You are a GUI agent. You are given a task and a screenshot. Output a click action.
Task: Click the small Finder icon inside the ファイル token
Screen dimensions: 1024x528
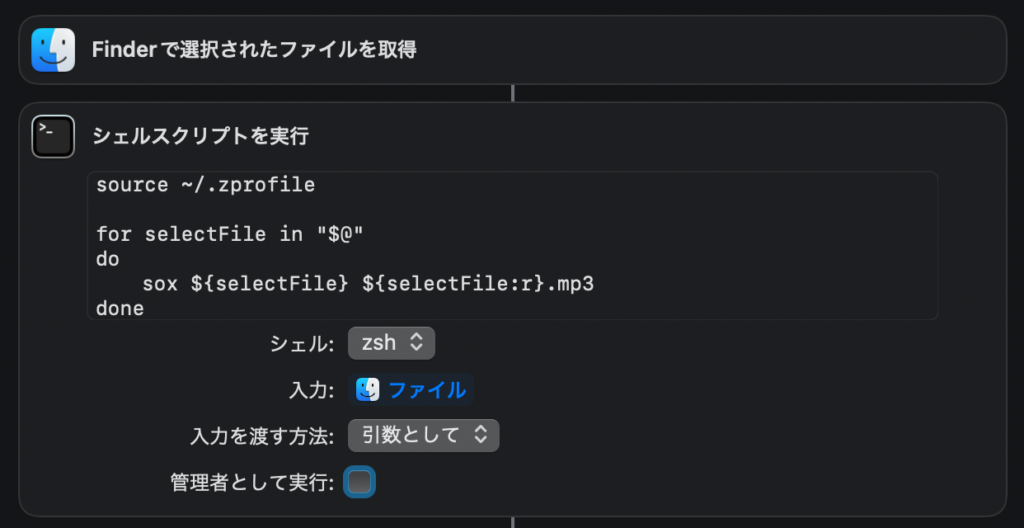click(x=368, y=389)
